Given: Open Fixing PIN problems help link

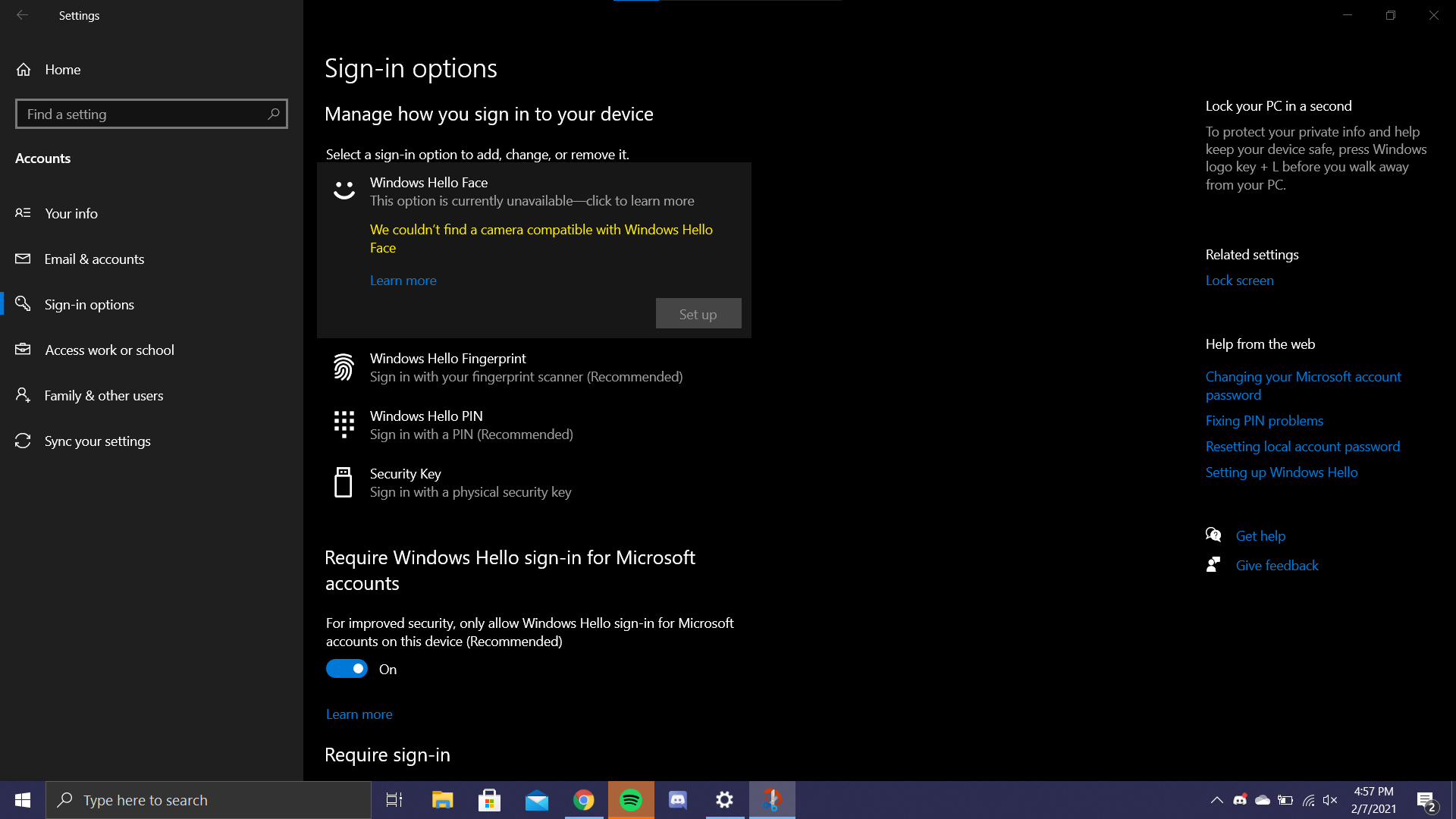Looking at the screenshot, I should pos(1264,420).
